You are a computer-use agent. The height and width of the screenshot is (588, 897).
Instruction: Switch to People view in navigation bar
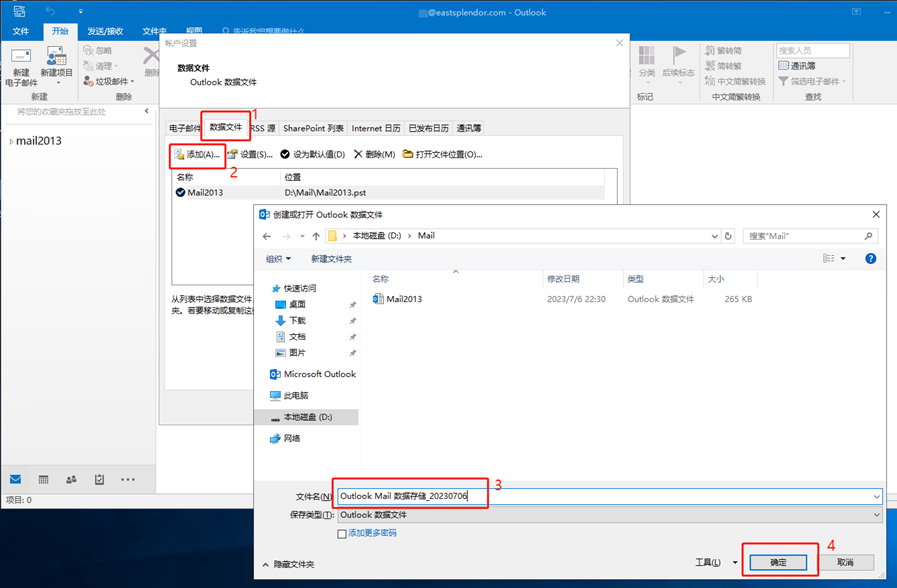pyautogui.click(x=71, y=480)
